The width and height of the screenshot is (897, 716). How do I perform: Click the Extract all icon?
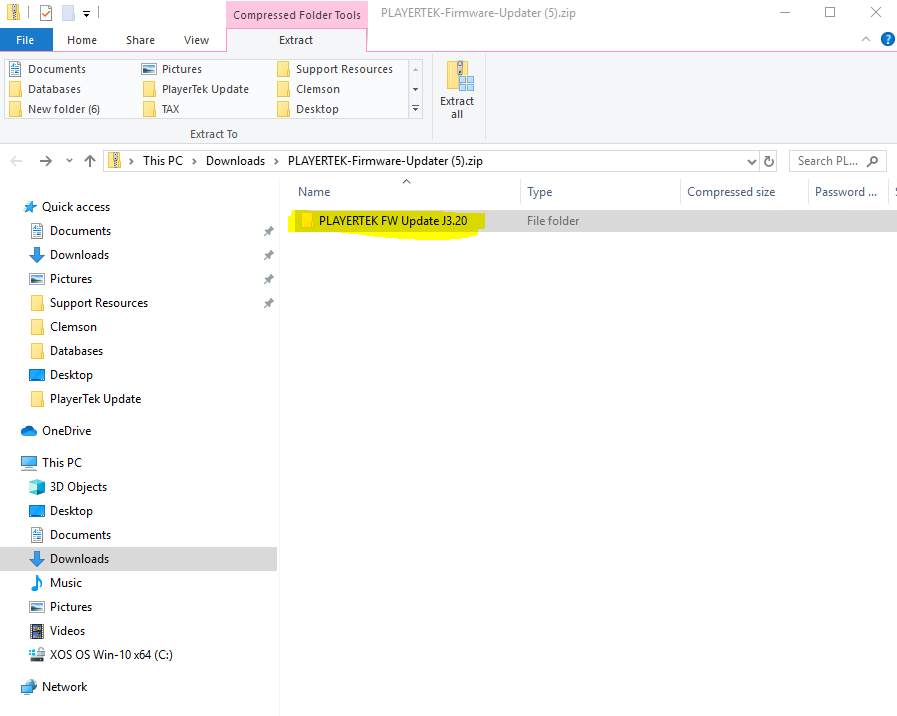click(457, 90)
